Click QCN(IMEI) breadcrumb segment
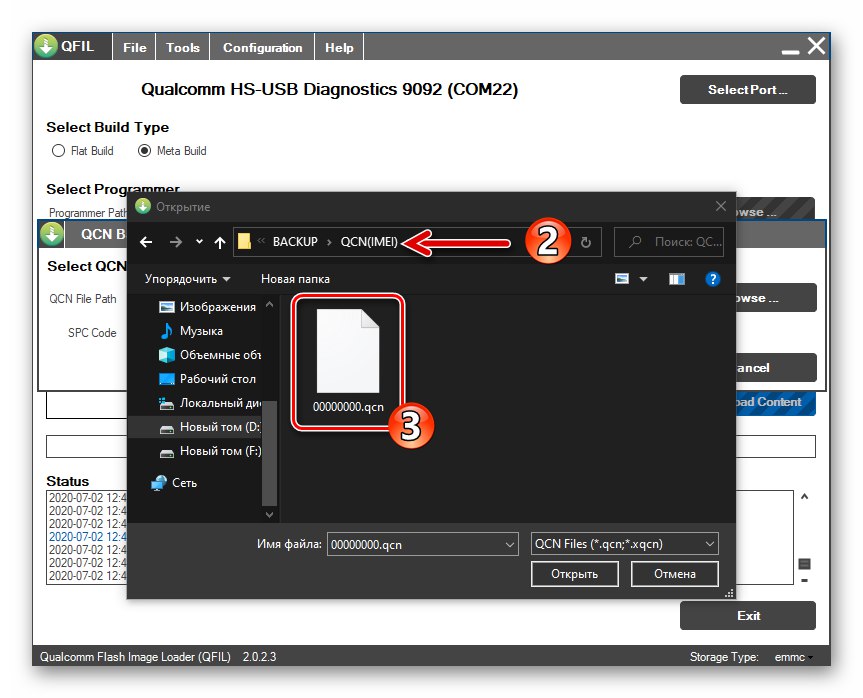Image resolution: width=863 pixels, height=698 pixels. [x=369, y=242]
